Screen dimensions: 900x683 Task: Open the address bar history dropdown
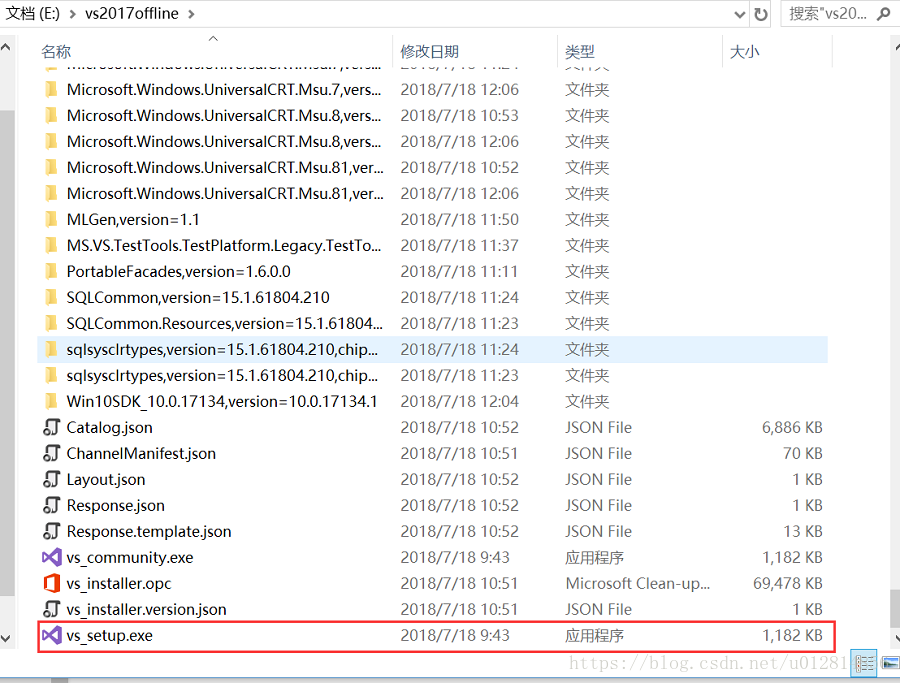tap(740, 14)
